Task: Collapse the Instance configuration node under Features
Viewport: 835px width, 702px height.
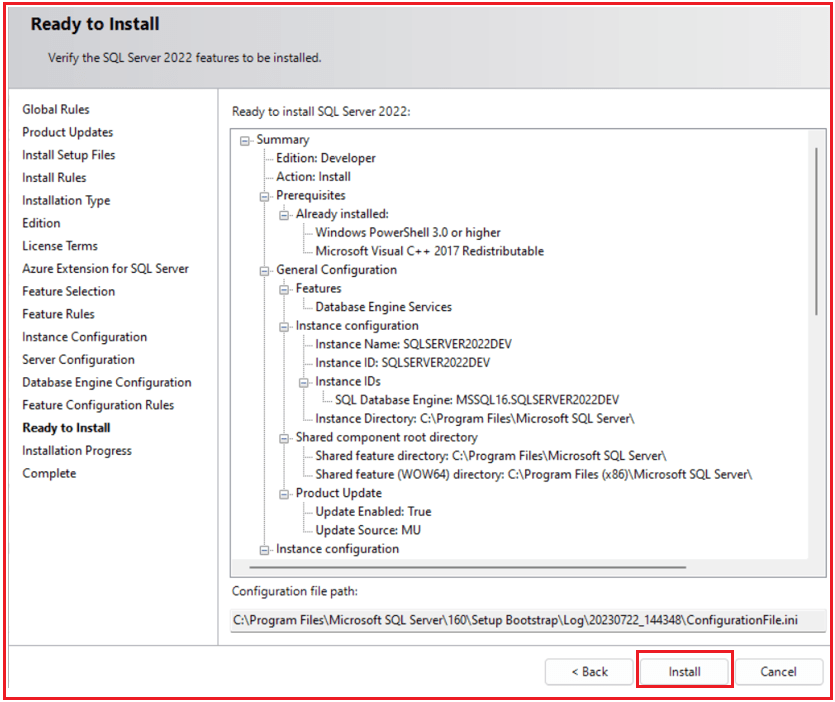Action: (x=284, y=327)
